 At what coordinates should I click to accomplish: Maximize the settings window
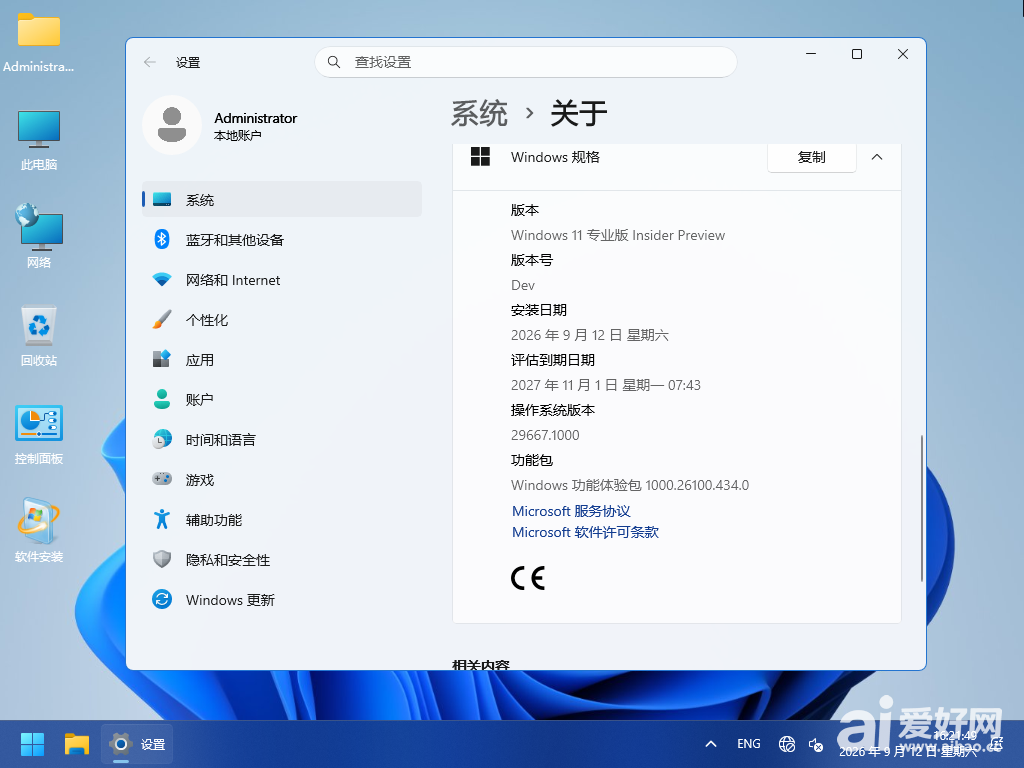pyautogui.click(x=857, y=54)
